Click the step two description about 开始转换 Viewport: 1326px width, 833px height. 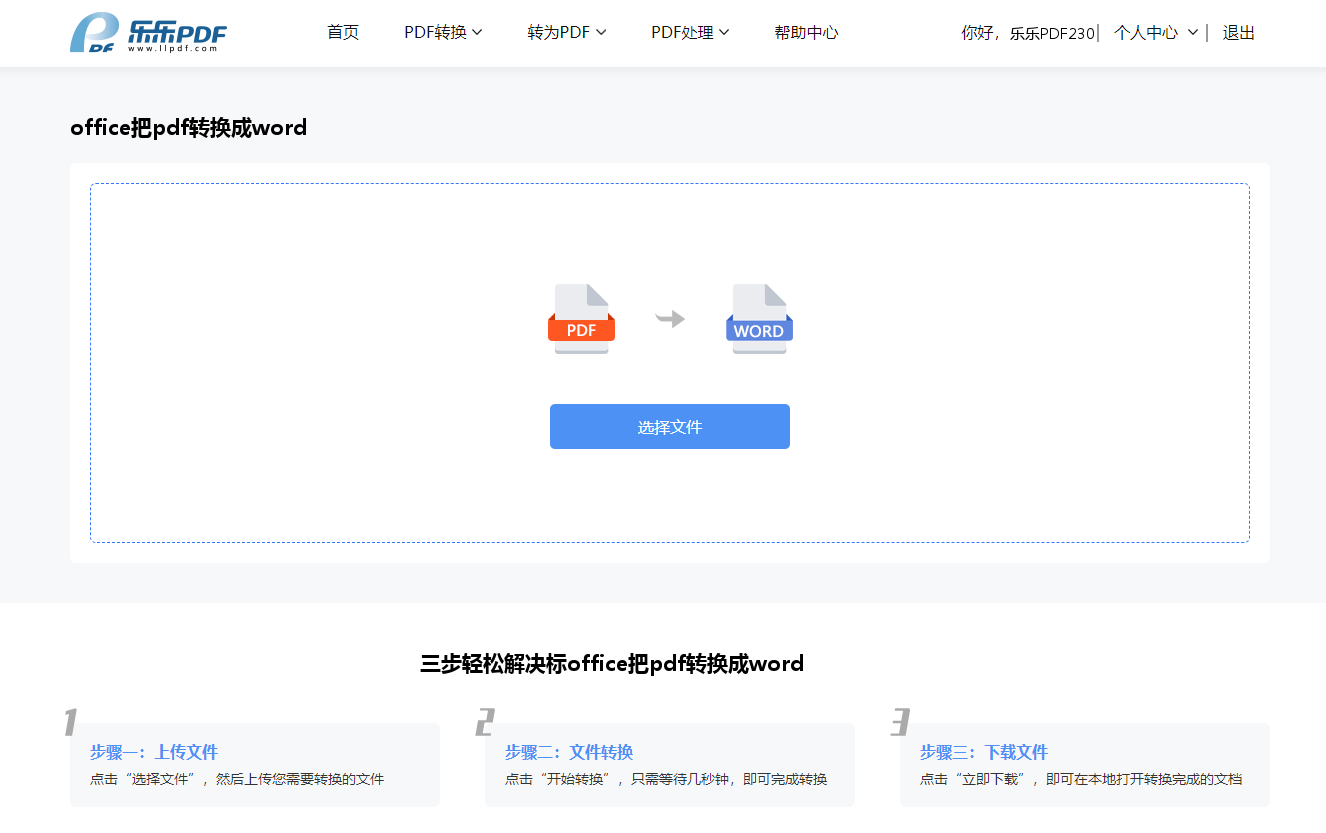coord(666,779)
